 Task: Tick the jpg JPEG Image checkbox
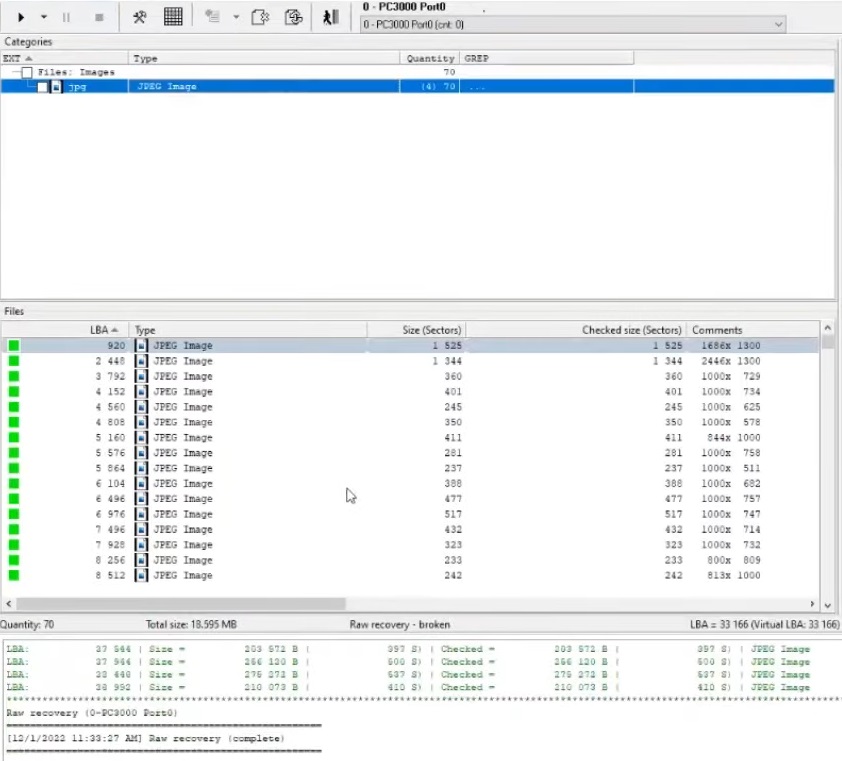42,87
